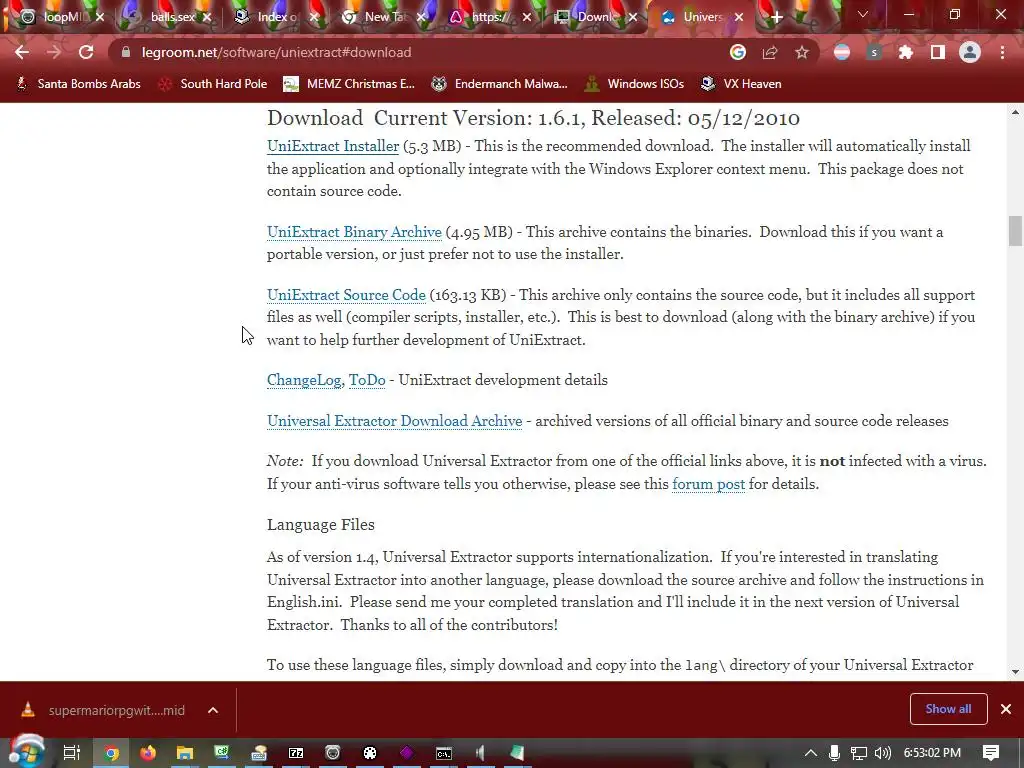Open the Santa Bombs Arabs bookmark
This screenshot has width=1024, height=768.
pos(78,84)
